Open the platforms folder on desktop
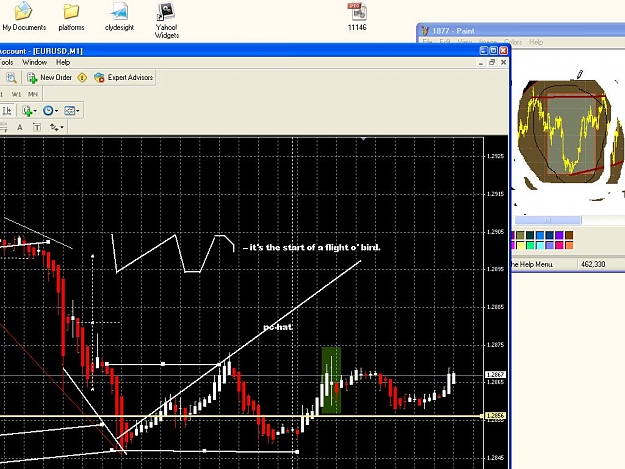 pos(71,17)
